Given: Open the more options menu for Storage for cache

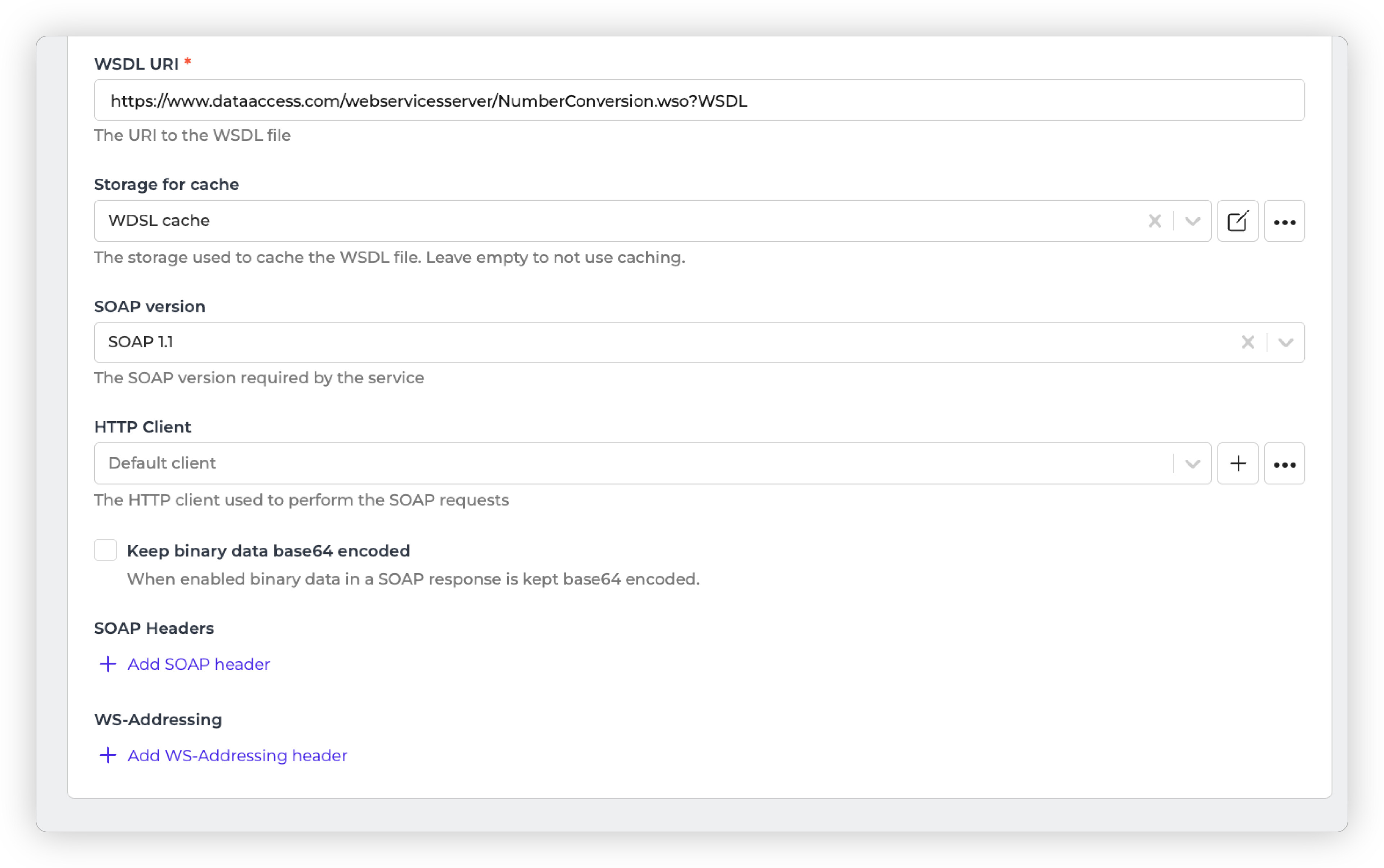Looking at the screenshot, I should pyautogui.click(x=1284, y=221).
